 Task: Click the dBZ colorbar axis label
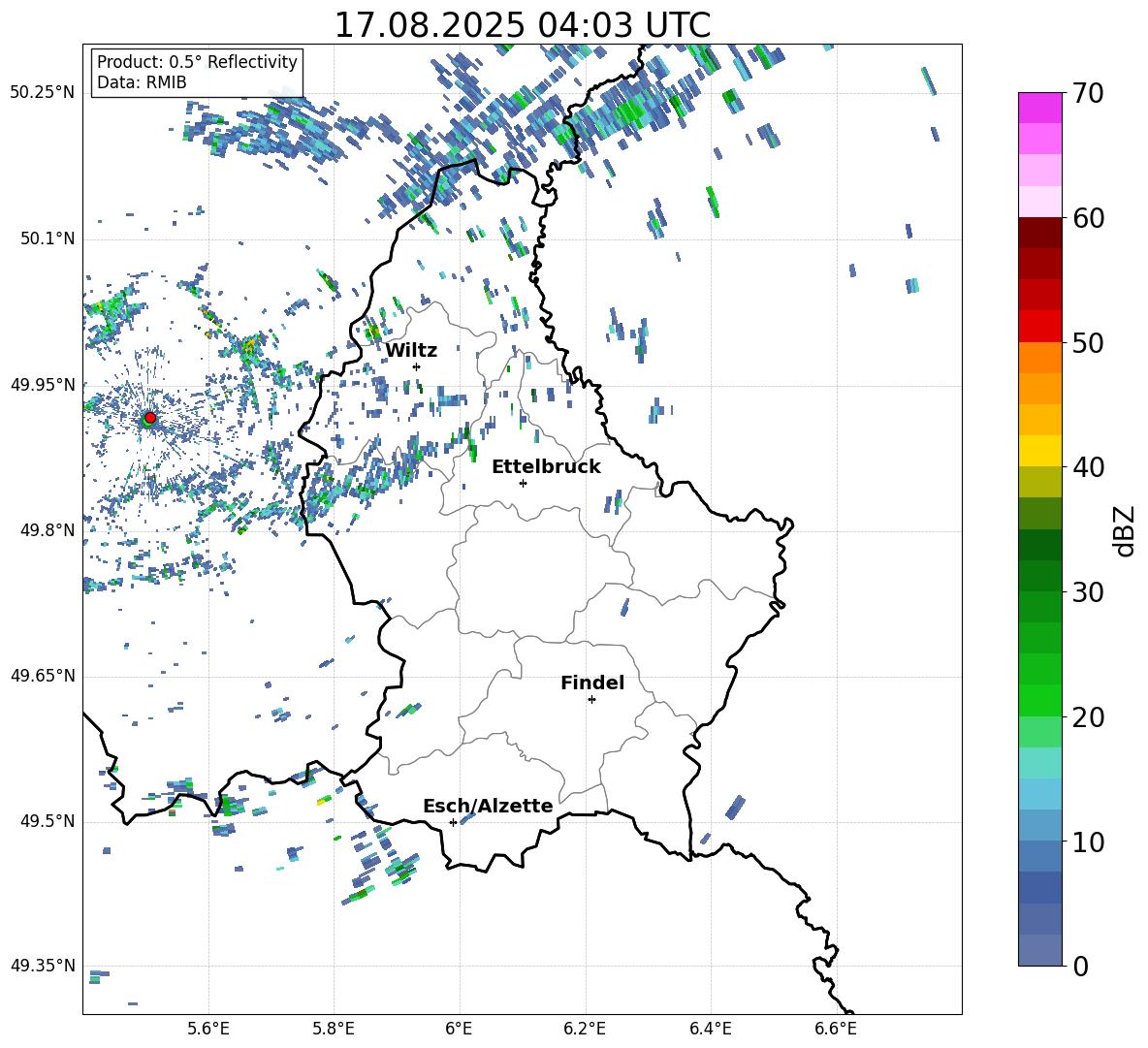(x=1123, y=530)
